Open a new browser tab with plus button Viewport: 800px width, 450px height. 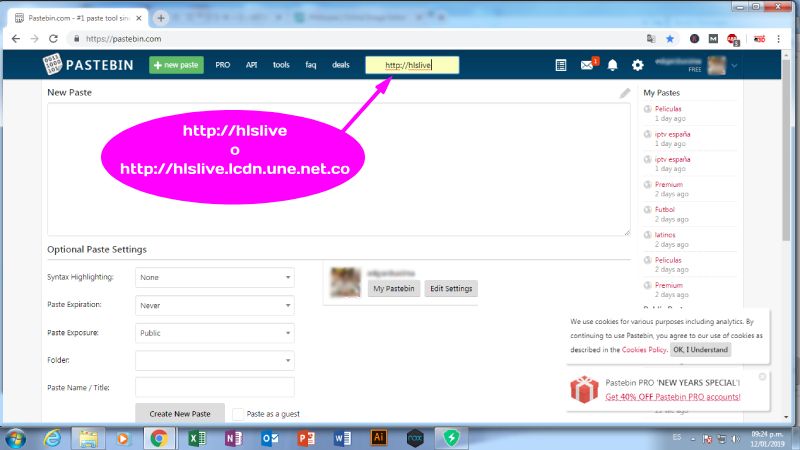(161, 18)
